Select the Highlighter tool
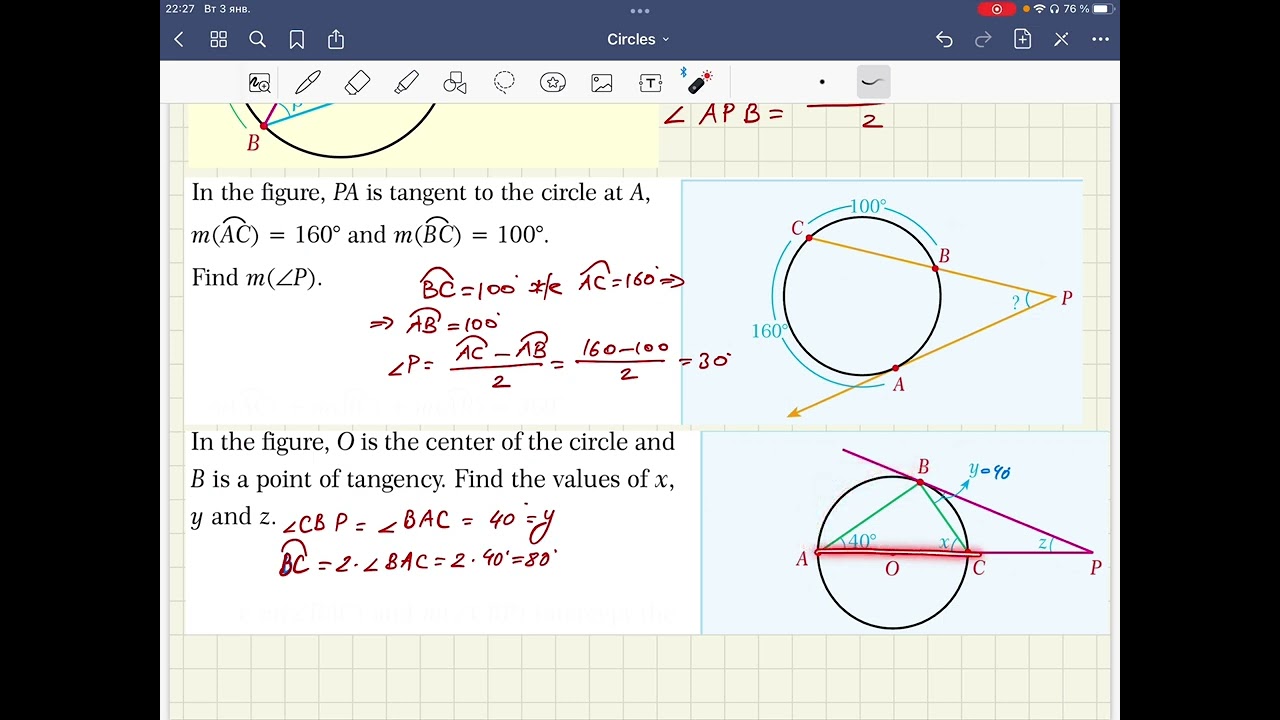Image resolution: width=1280 pixels, height=720 pixels. 406,83
